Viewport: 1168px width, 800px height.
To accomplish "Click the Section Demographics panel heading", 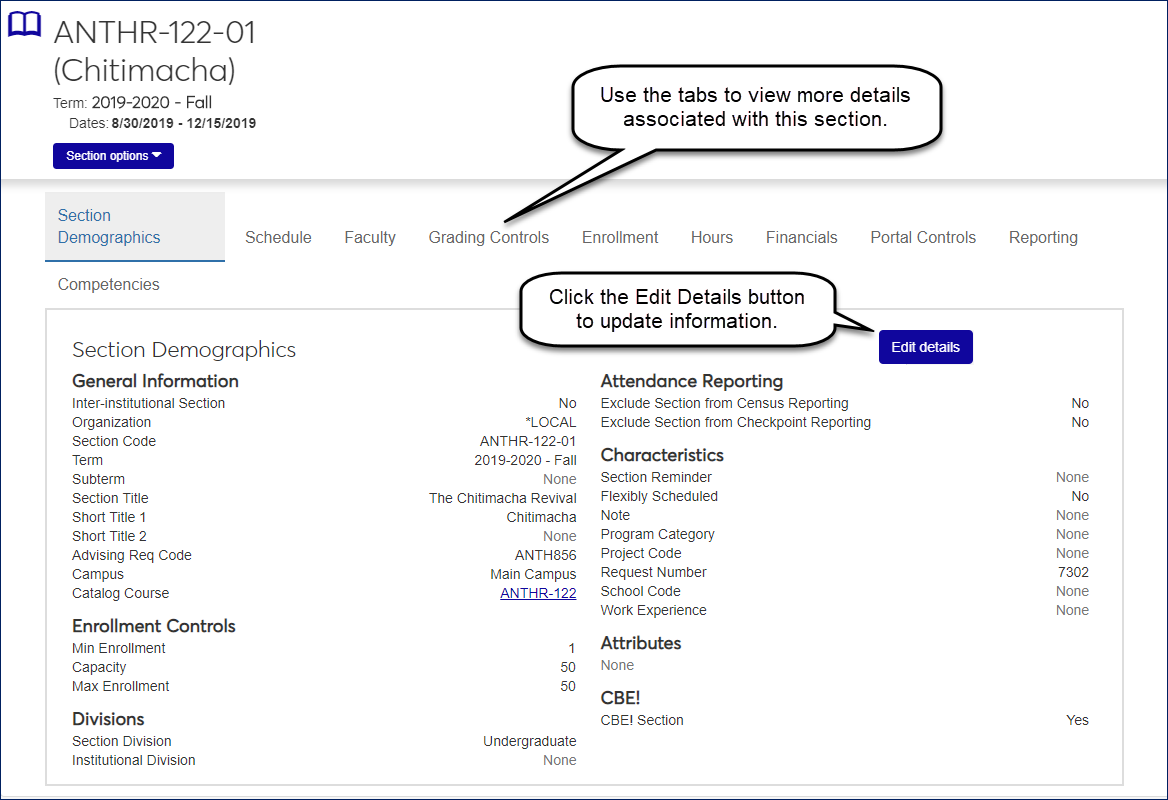I will pyautogui.click(x=184, y=350).
